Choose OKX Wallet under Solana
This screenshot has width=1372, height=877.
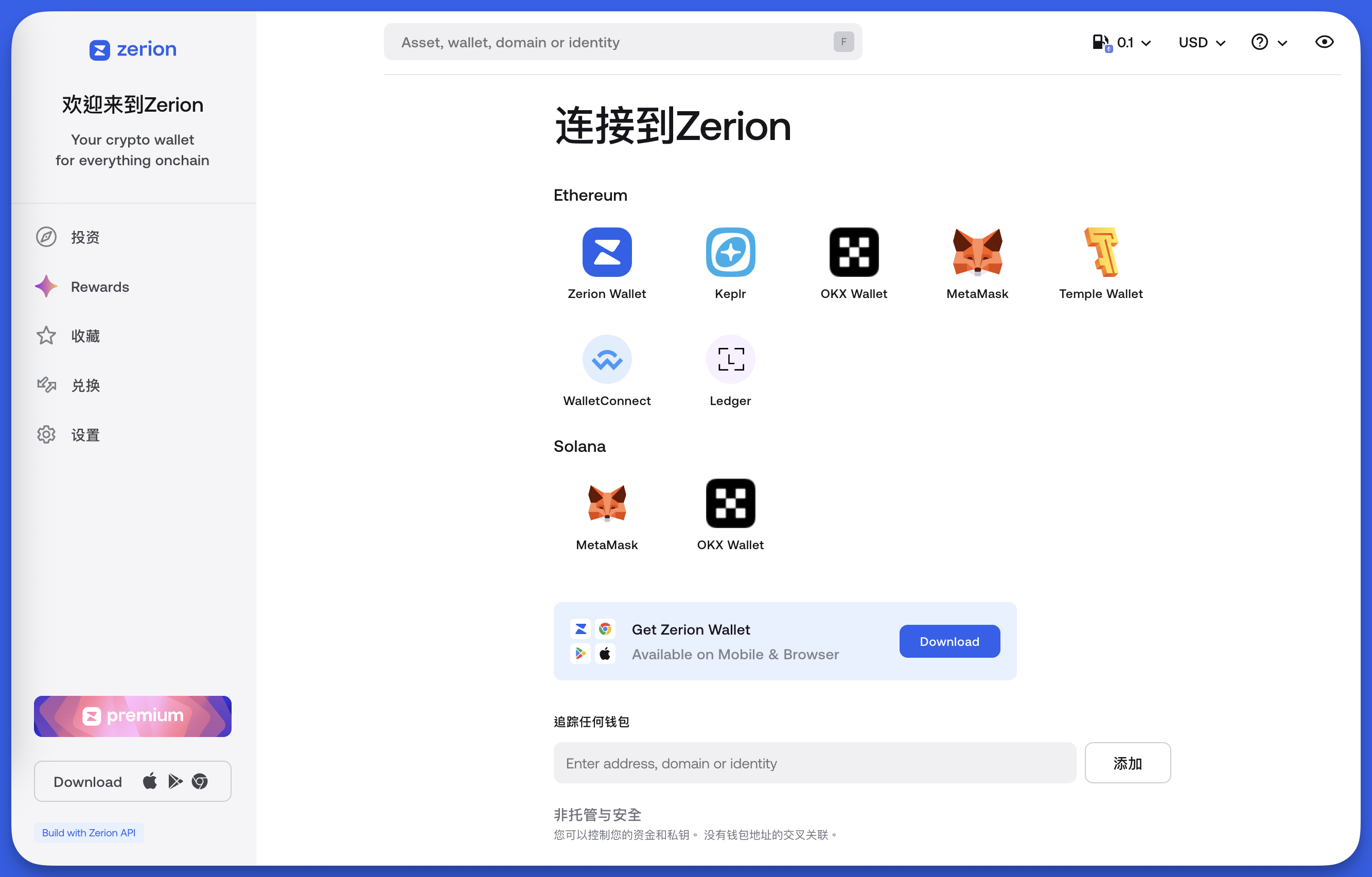pyautogui.click(x=730, y=503)
